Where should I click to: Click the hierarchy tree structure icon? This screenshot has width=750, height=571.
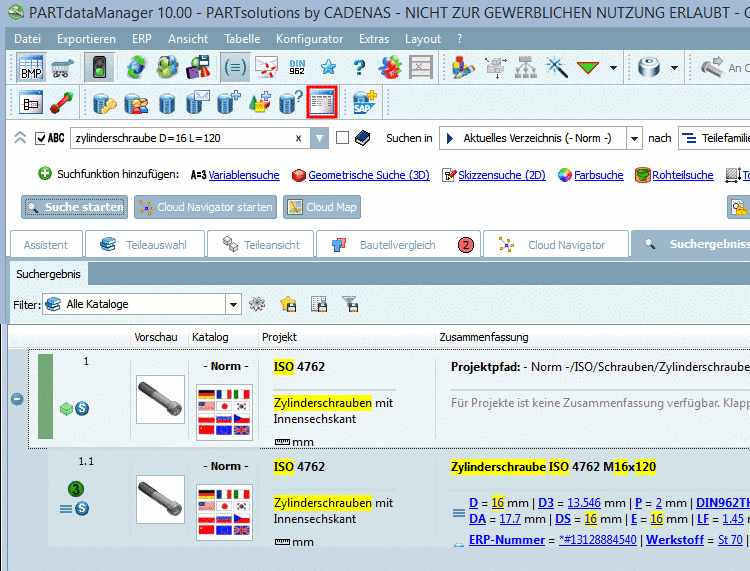526,67
